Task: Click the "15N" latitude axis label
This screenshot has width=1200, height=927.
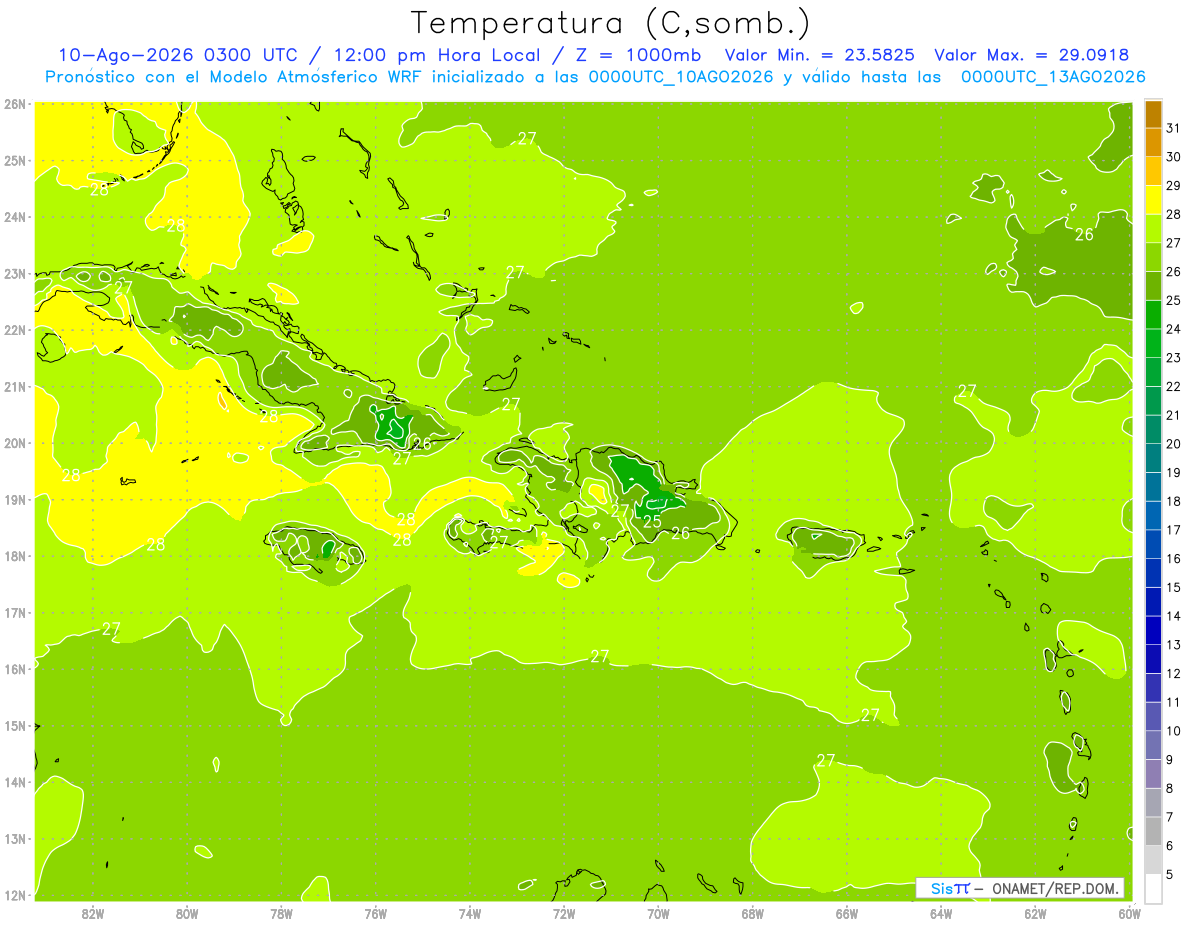Action: tap(15, 725)
